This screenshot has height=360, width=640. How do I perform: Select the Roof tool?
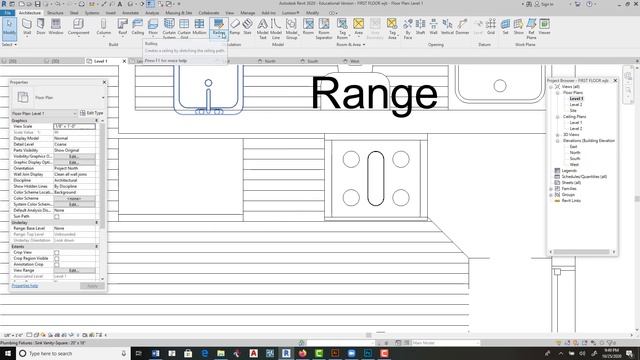coord(122,27)
